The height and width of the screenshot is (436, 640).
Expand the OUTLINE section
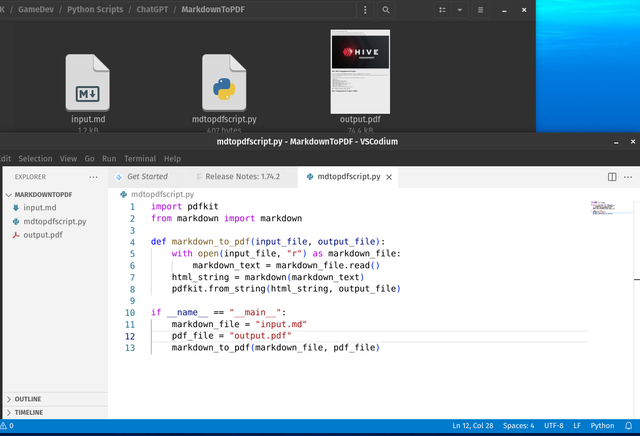click(28, 399)
